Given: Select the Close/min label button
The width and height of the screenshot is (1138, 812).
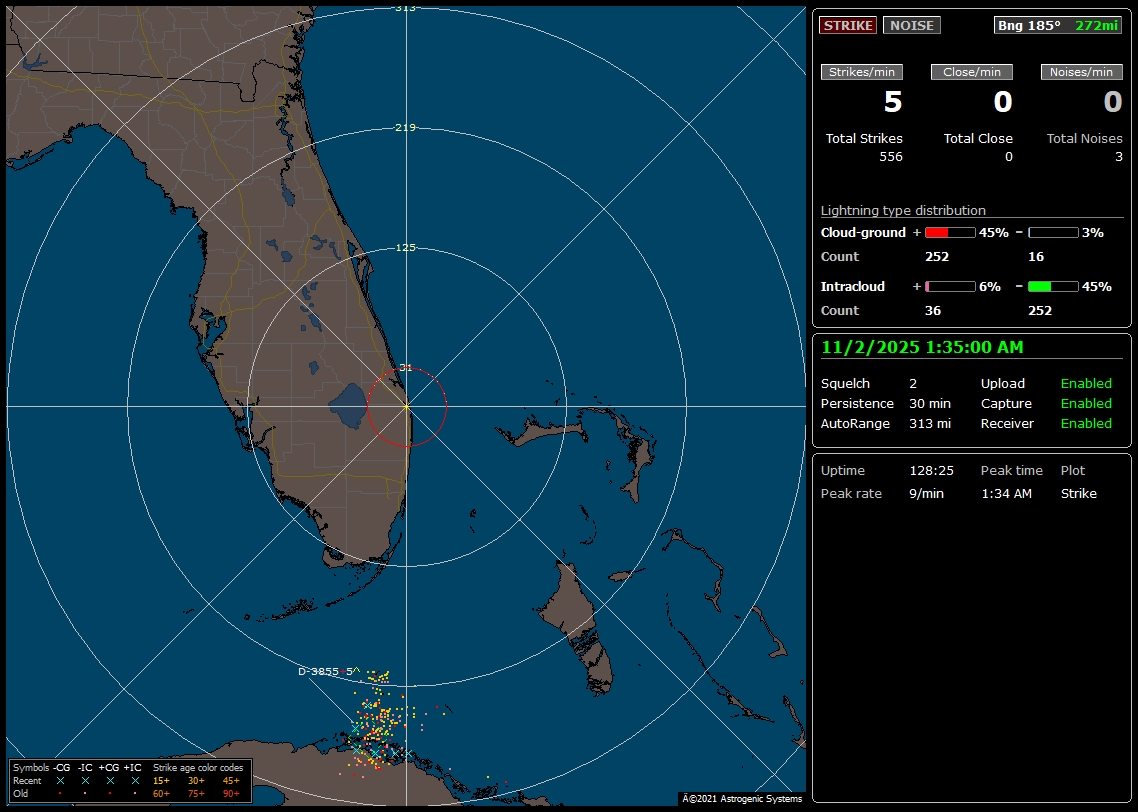Looking at the screenshot, I should 971,72.
